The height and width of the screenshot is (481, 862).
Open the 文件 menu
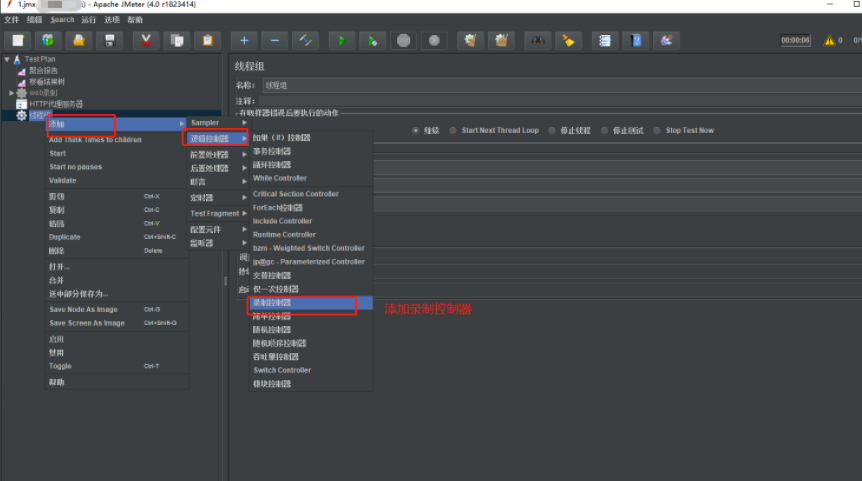click(x=12, y=20)
